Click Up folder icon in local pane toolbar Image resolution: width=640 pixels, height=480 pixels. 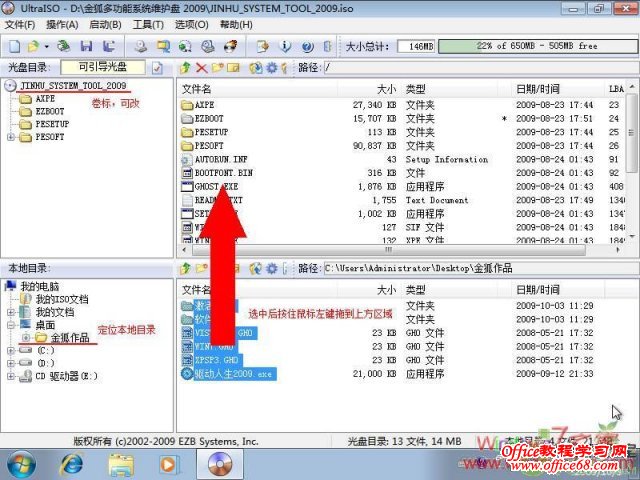[185, 268]
